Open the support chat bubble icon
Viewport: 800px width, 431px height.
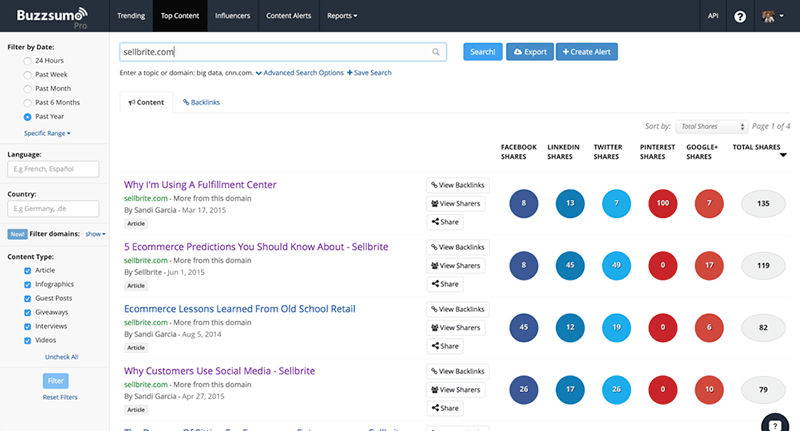775,424
